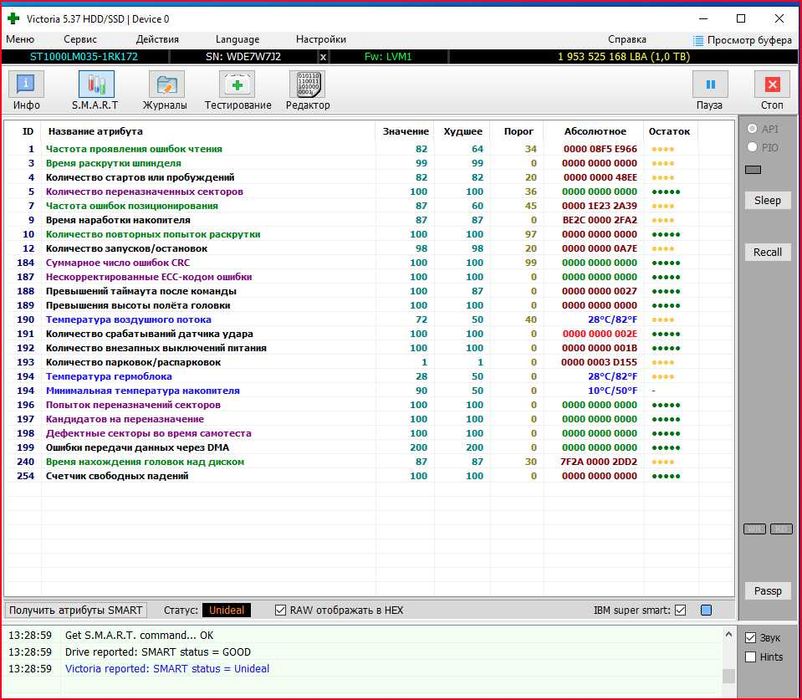Click the log panel scrollbar thumb
Image resolution: width=802 pixels, height=700 pixels.
point(729,676)
